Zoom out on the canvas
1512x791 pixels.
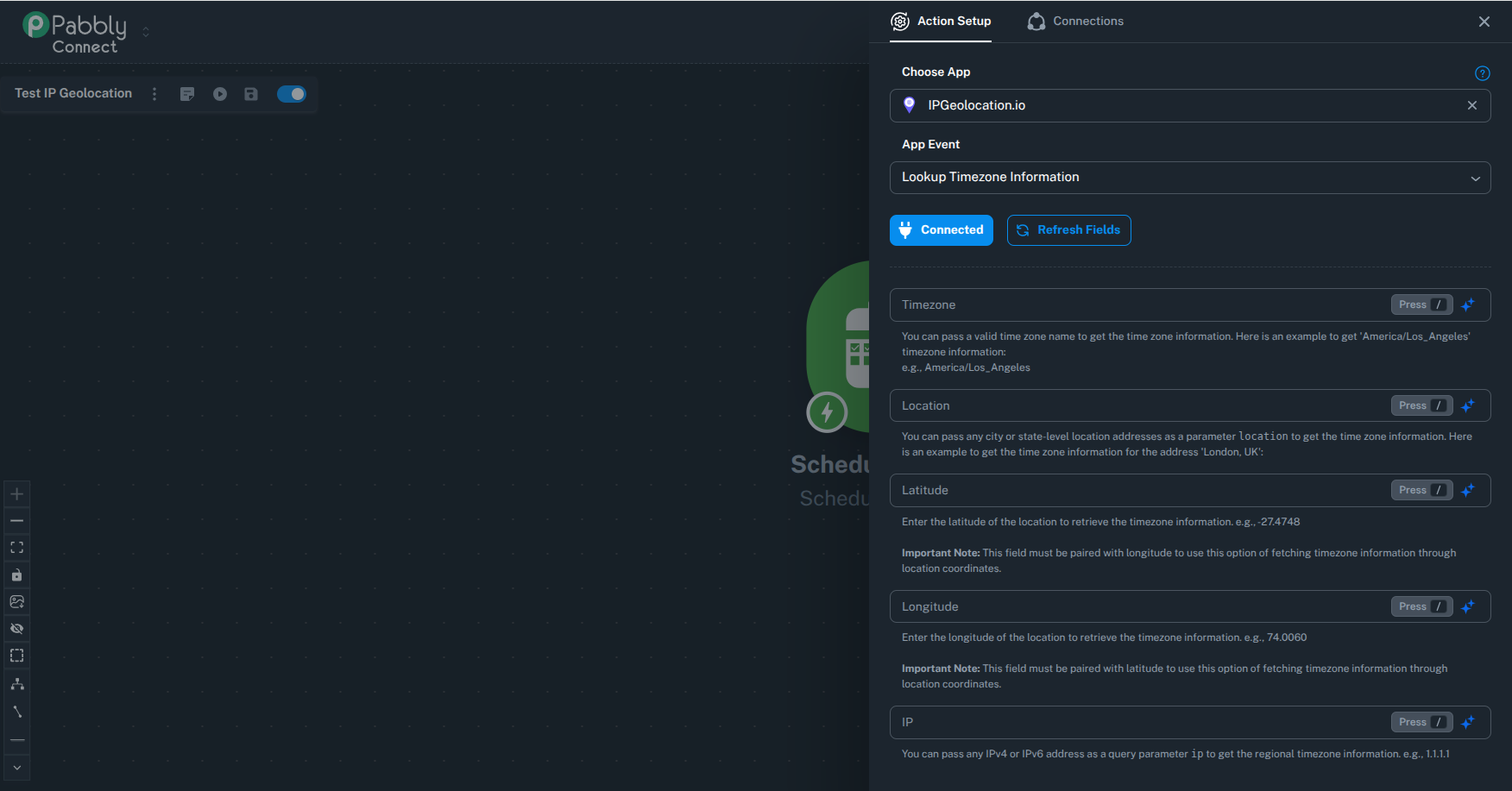[x=16, y=521]
